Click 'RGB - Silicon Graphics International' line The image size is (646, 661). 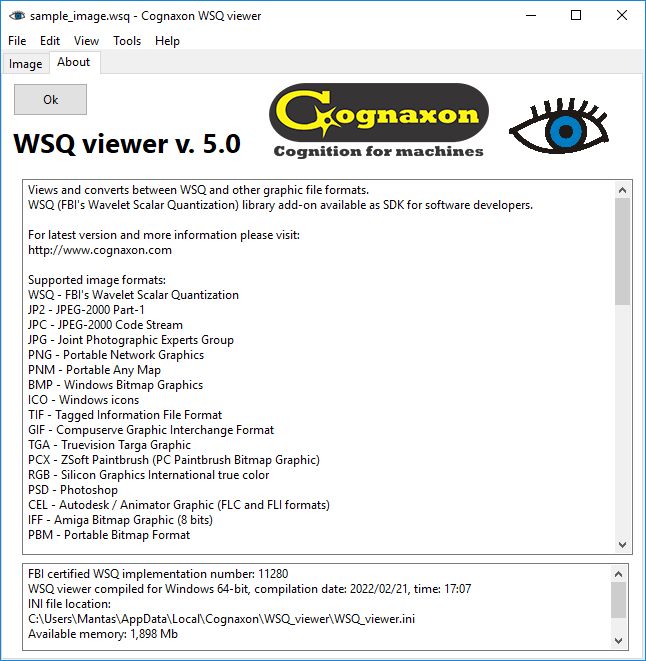pos(148,475)
